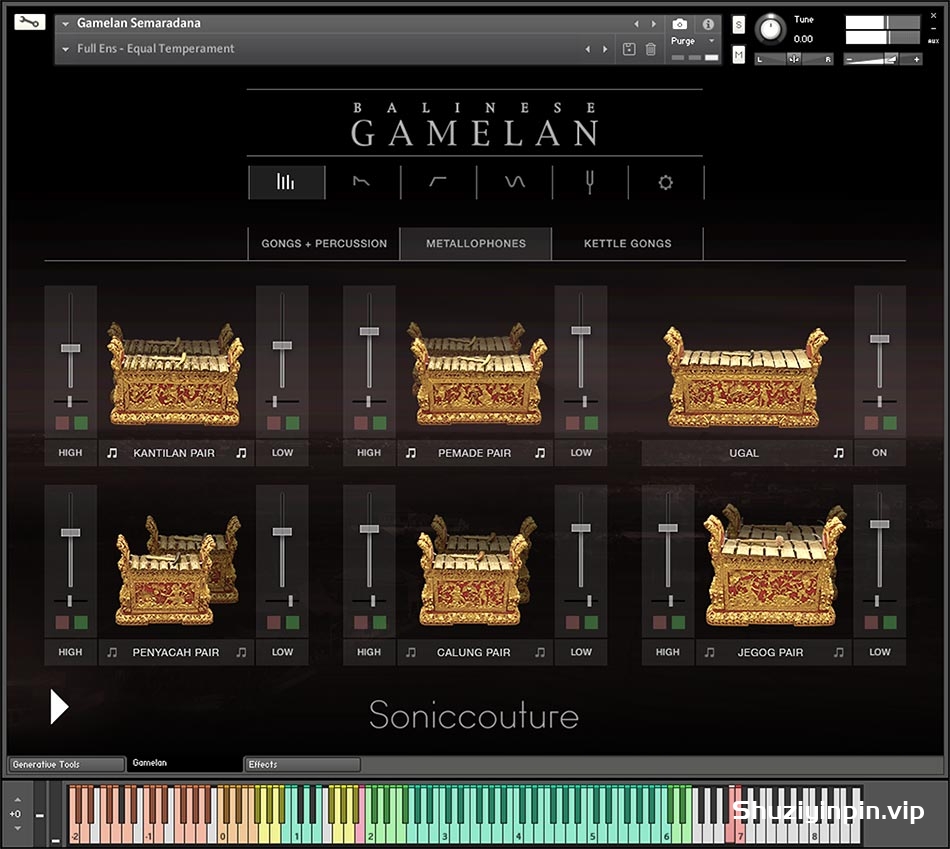Screen dimensions: 950x849
Task: Toggle green square under Kantilan High fader
Action: click(x=81, y=423)
